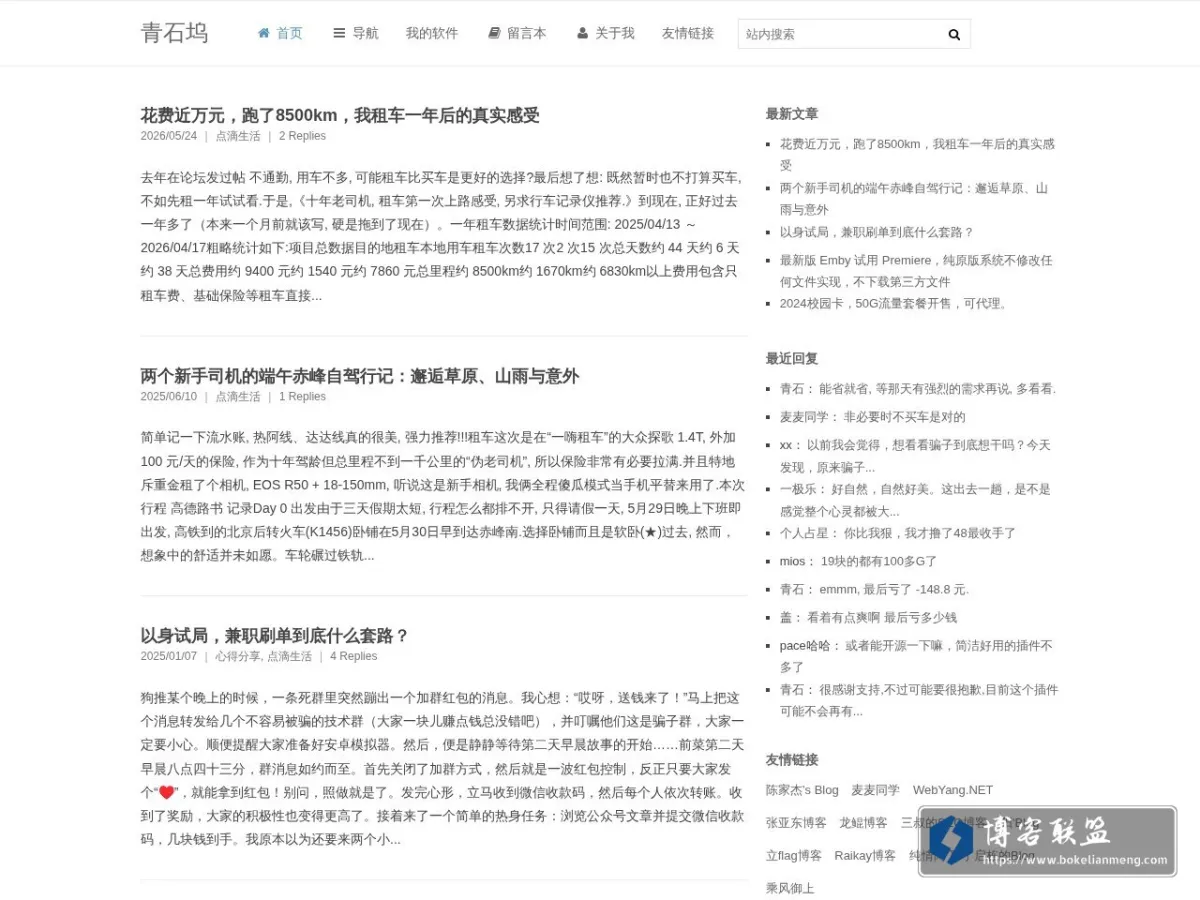Screen dimensions: 1200x900
Task: Click the home icon beside 首页
Action: tap(264, 33)
